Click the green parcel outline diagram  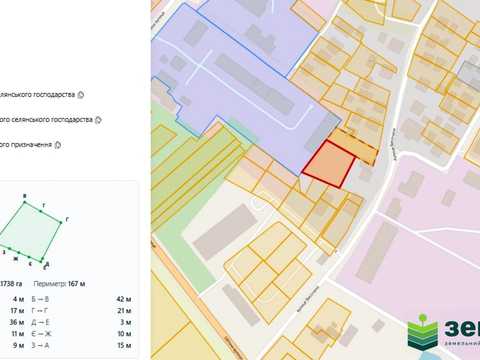(31, 231)
